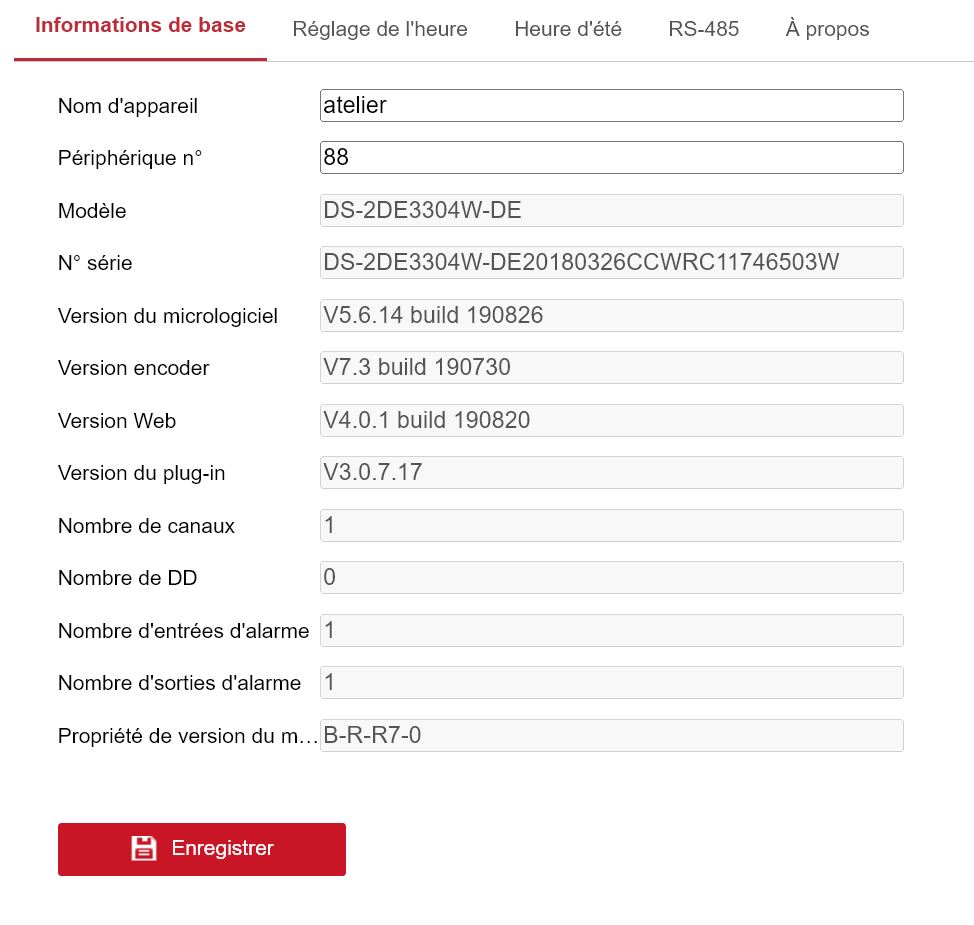Select the N° série field value
This screenshot has width=974, height=925.
point(611,263)
